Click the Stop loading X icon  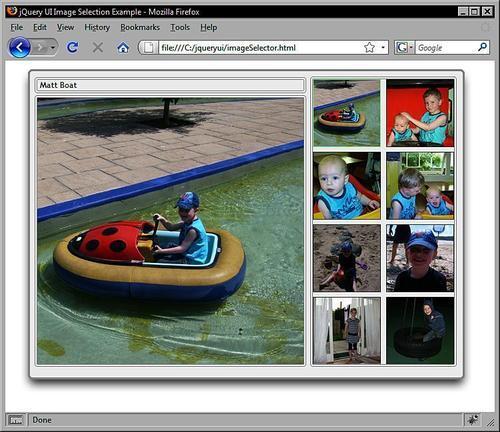(98, 47)
